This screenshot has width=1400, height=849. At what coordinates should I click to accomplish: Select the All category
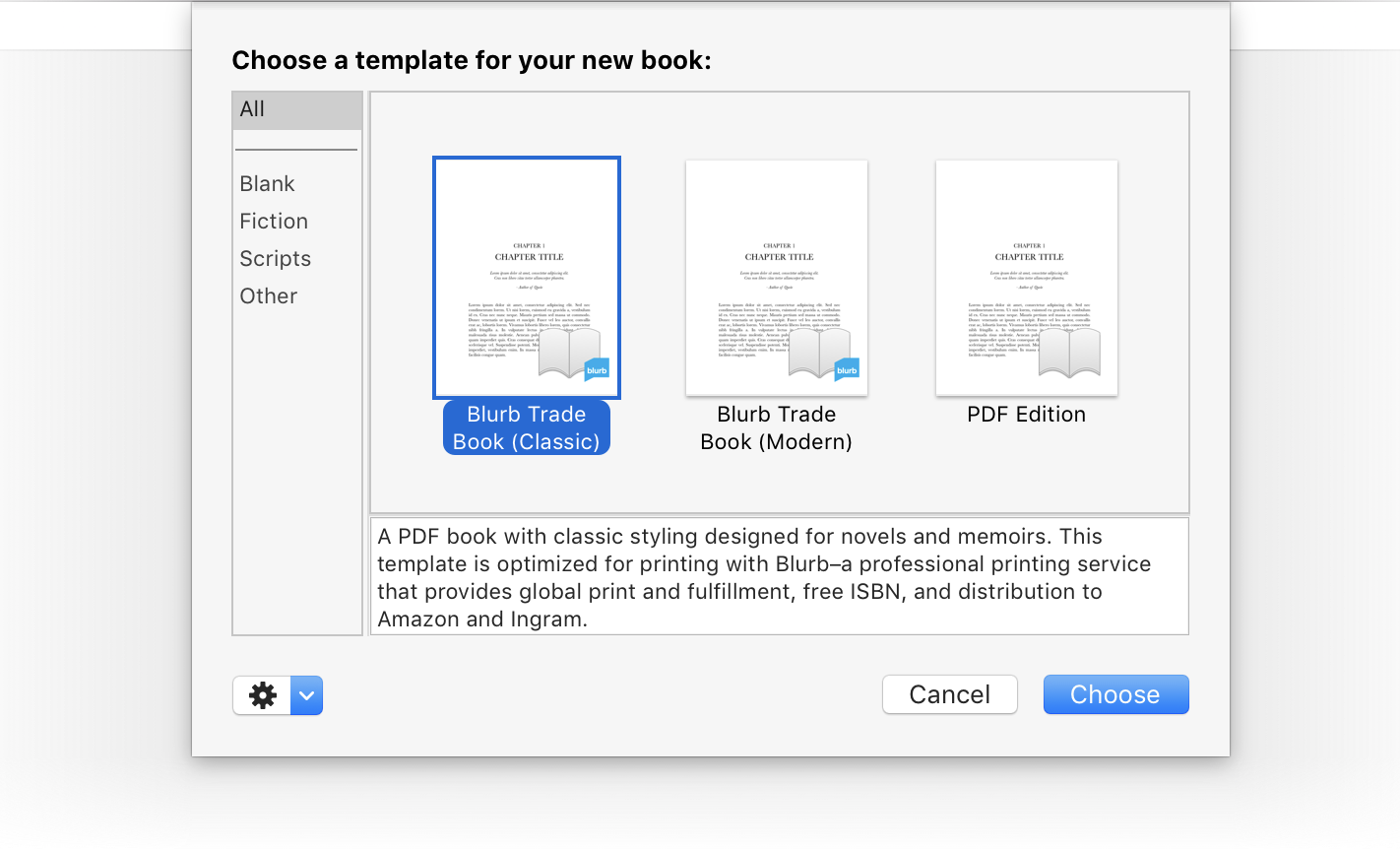pyautogui.click(x=297, y=110)
